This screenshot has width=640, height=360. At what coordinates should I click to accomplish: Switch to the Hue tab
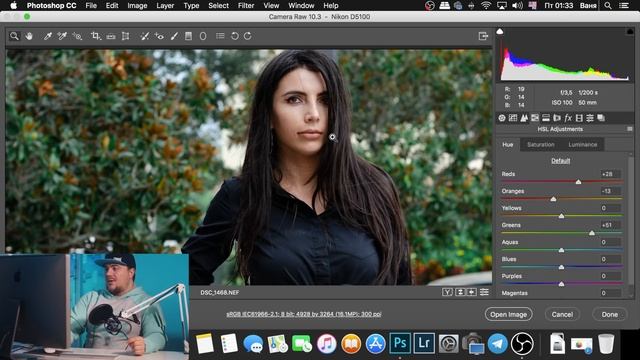pos(508,144)
